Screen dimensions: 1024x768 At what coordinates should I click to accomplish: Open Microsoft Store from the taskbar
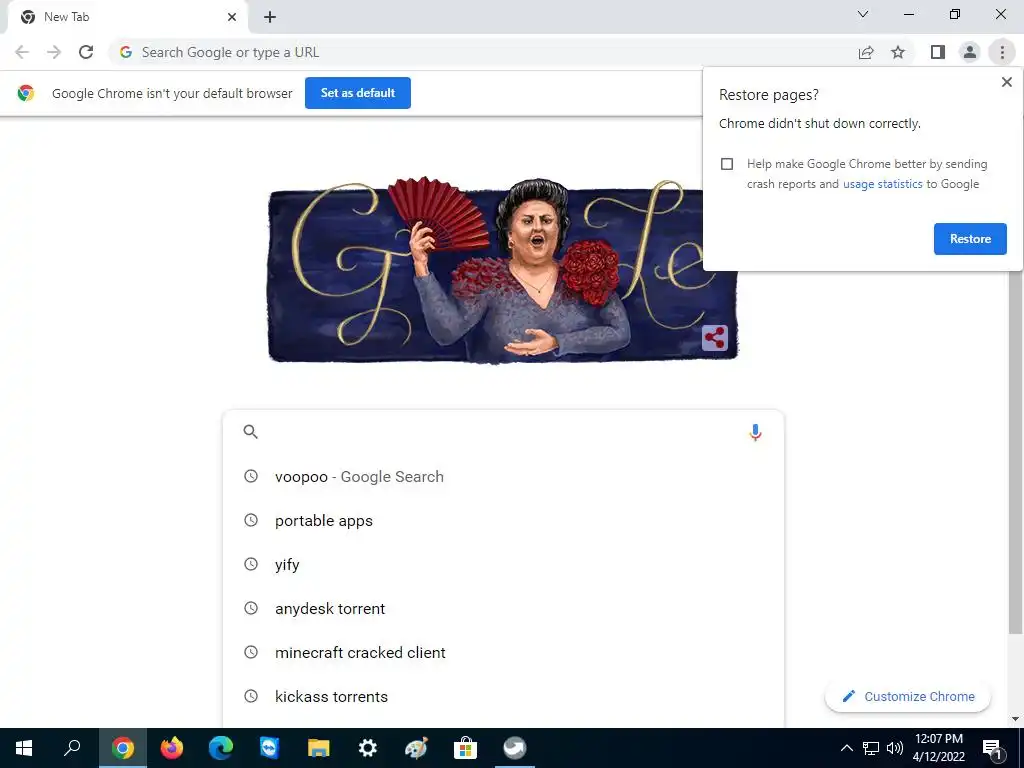pos(465,748)
